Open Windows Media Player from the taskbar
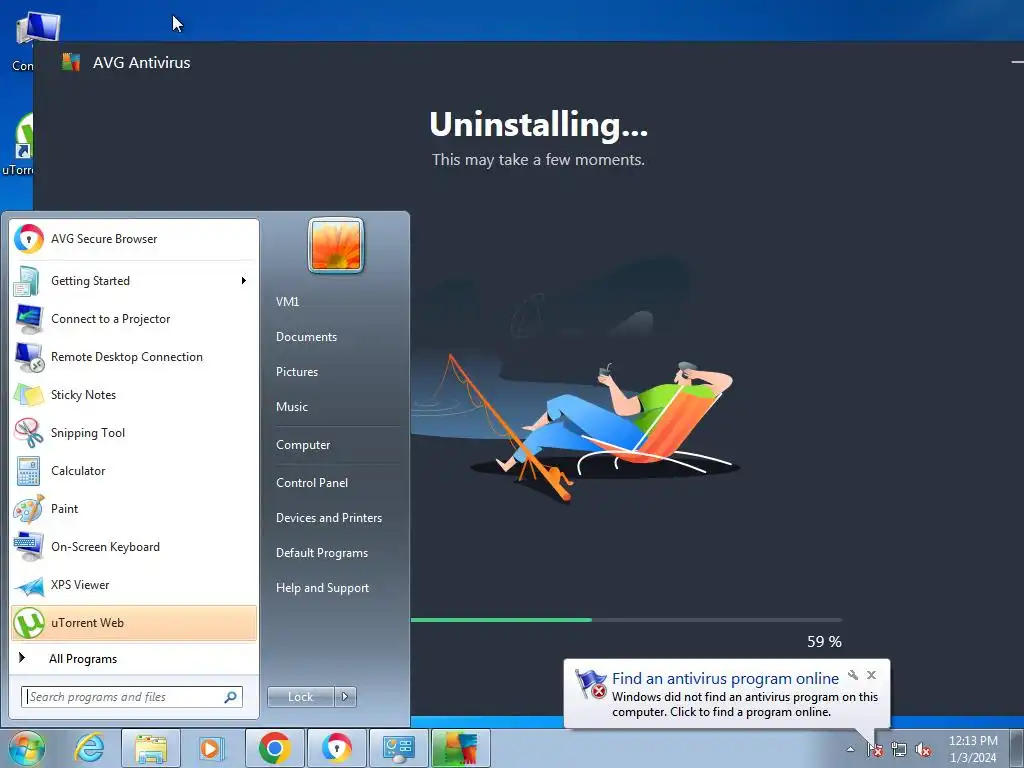The height and width of the screenshot is (768, 1024). click(x=212, y=748)
